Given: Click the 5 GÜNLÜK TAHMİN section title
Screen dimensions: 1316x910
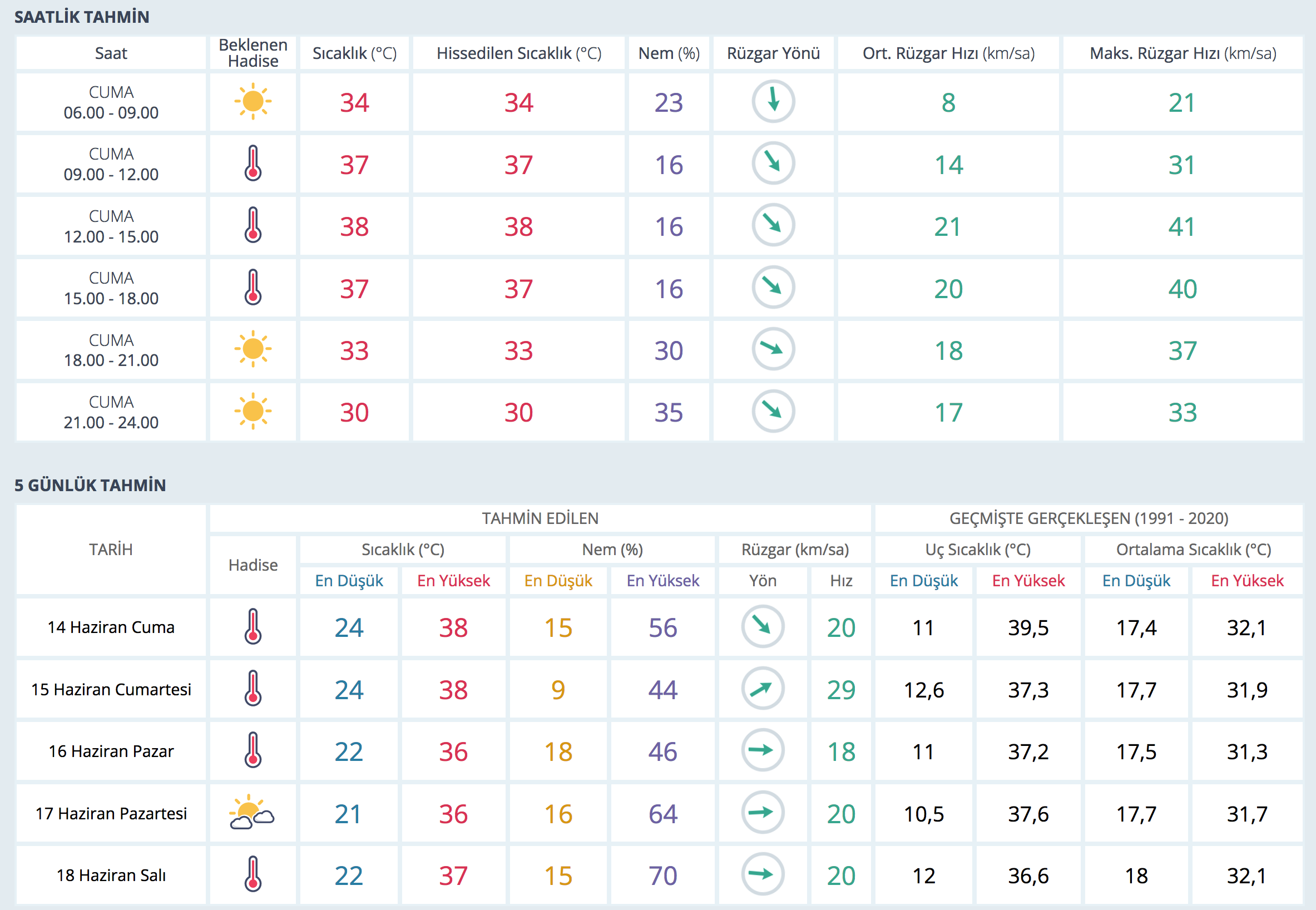Looking at the screenshot, I should (90, 485).
